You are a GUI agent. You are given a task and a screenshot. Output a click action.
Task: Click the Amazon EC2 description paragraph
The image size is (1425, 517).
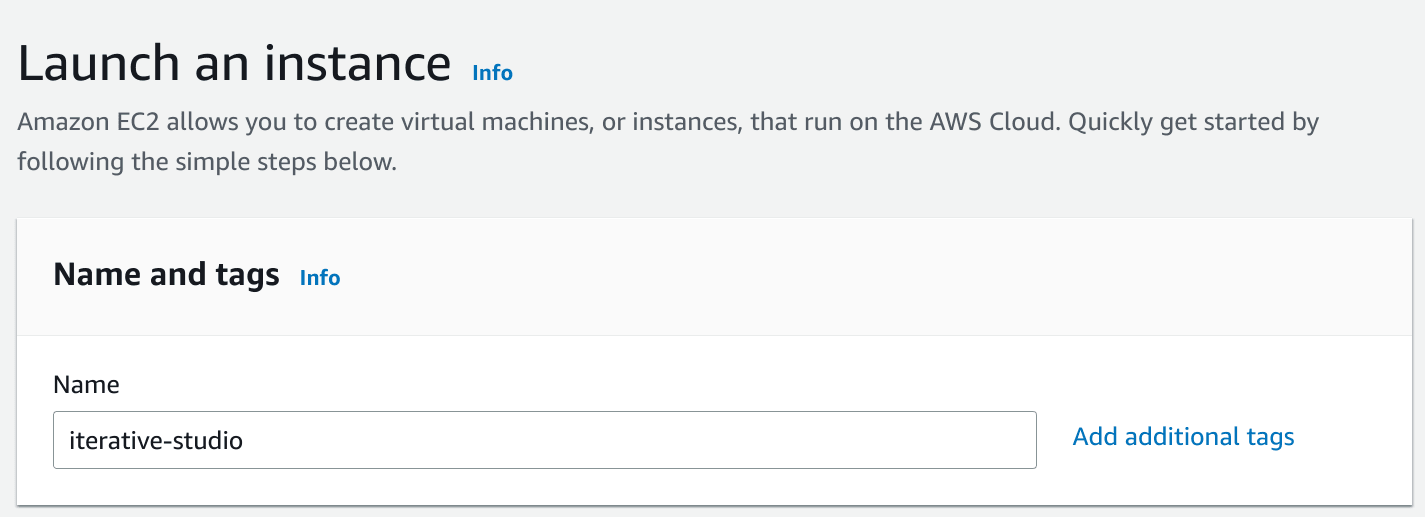[668, 142]
